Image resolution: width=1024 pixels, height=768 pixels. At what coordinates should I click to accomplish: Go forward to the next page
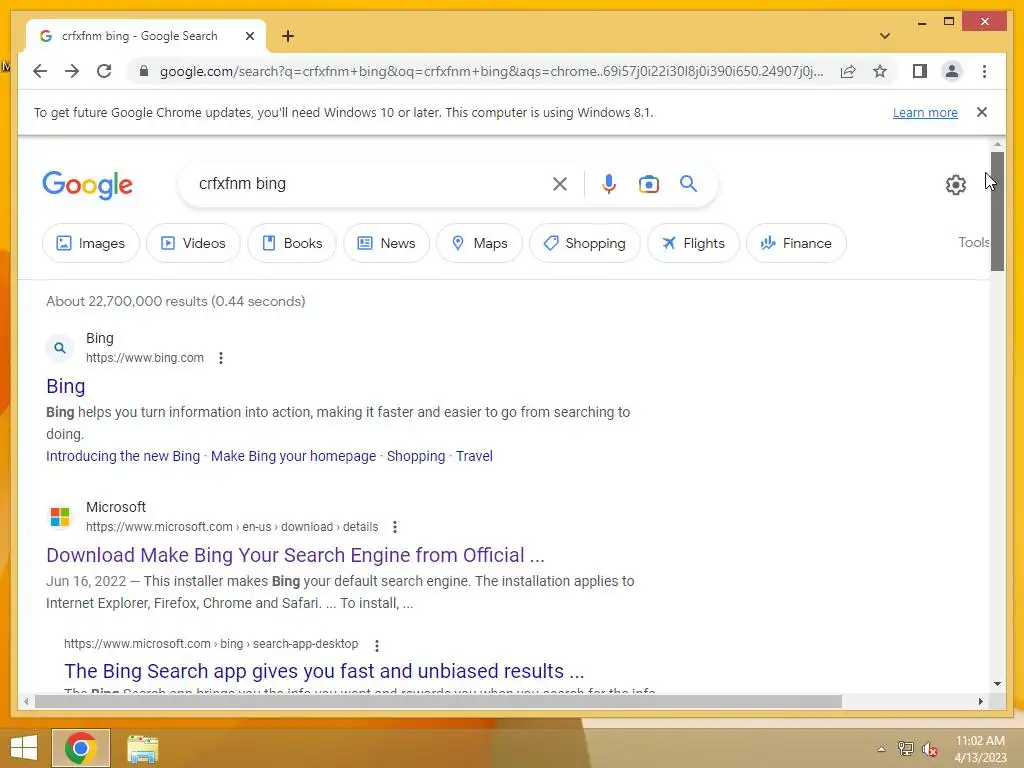[x=72, y=71]
